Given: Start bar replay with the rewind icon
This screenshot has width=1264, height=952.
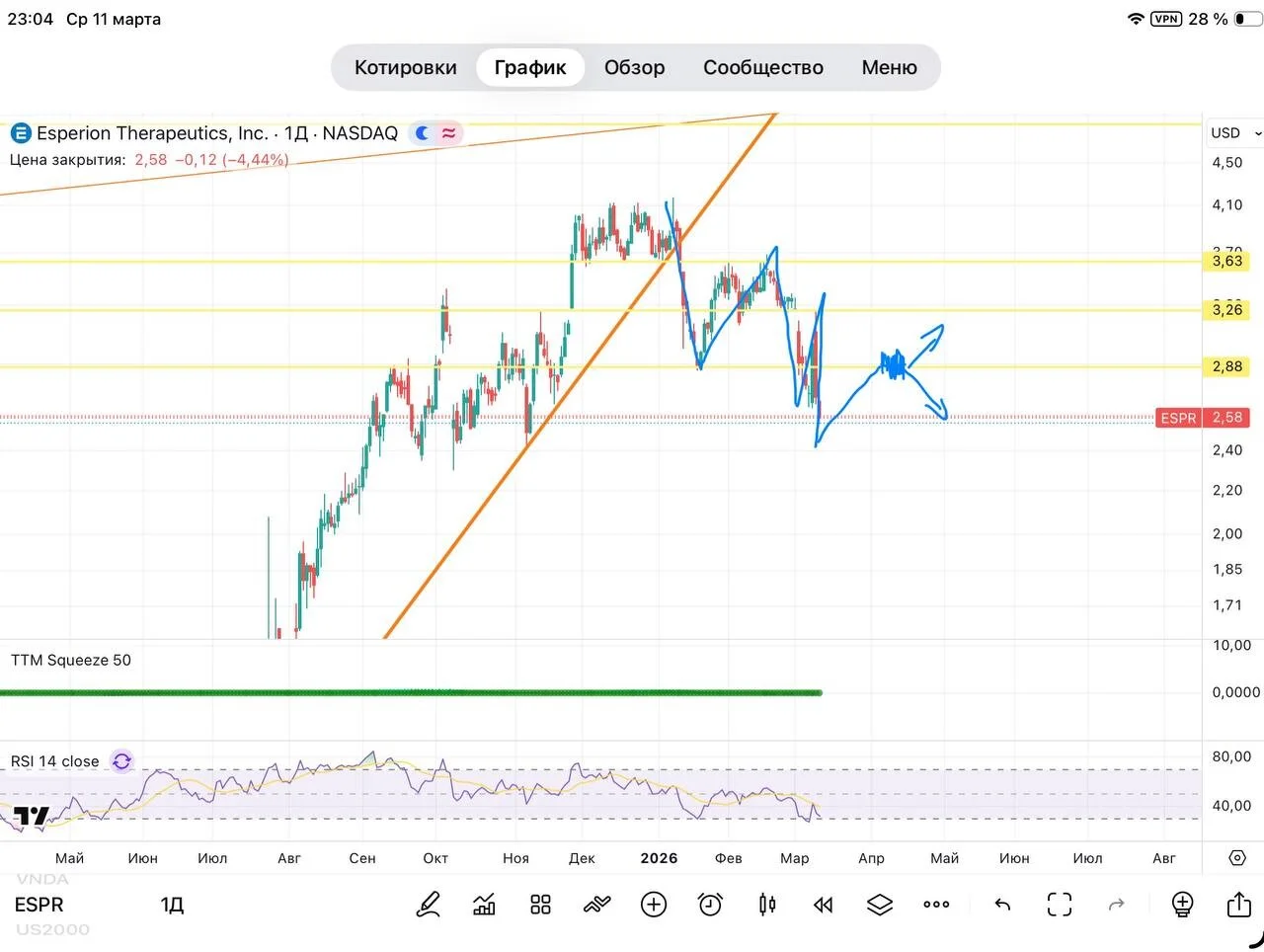Looking at the screenshot, I should click(x=823, y=905).
